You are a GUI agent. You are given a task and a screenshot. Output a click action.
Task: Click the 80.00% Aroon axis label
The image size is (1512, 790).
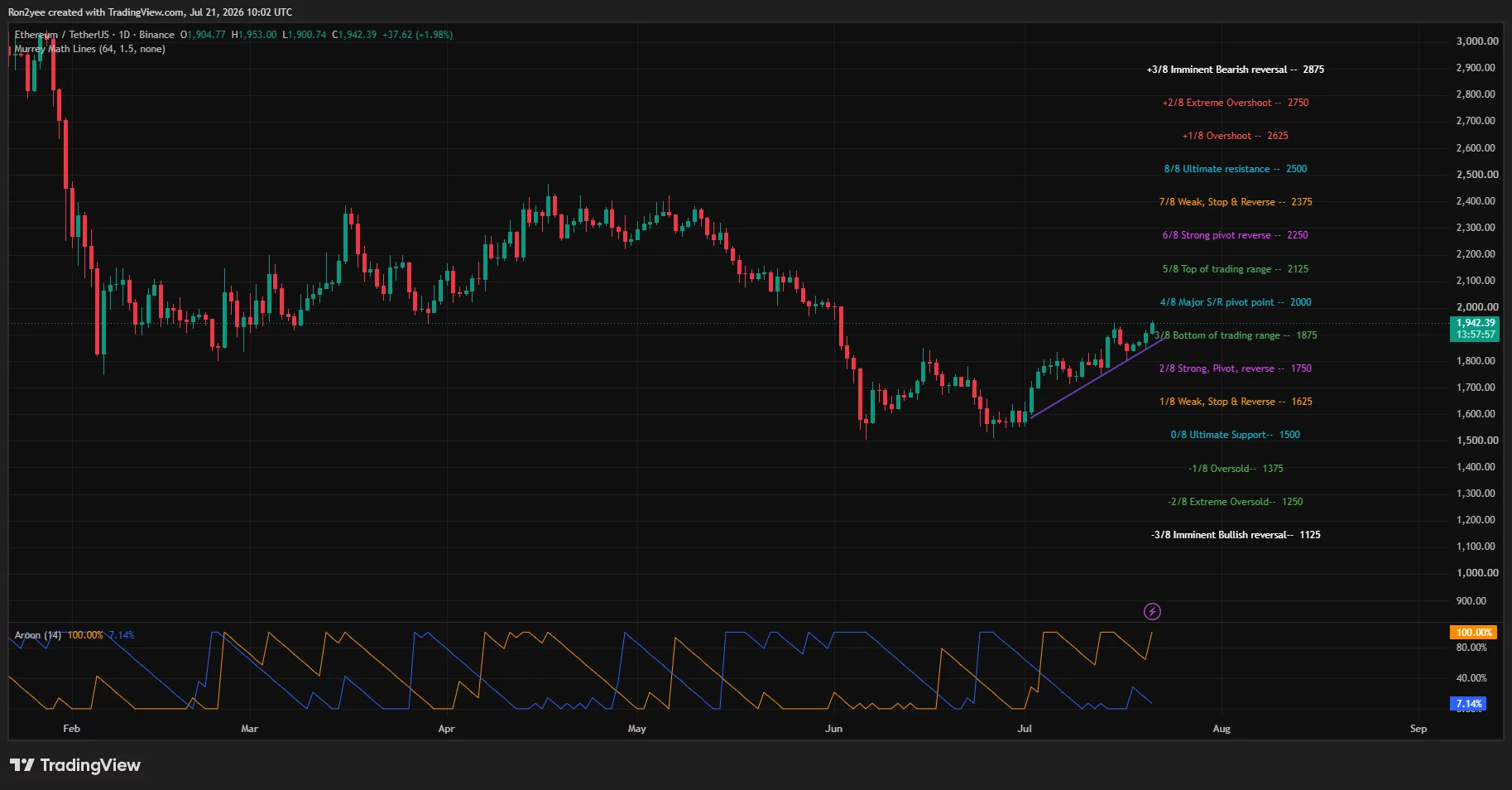(x=1471, y=648)
